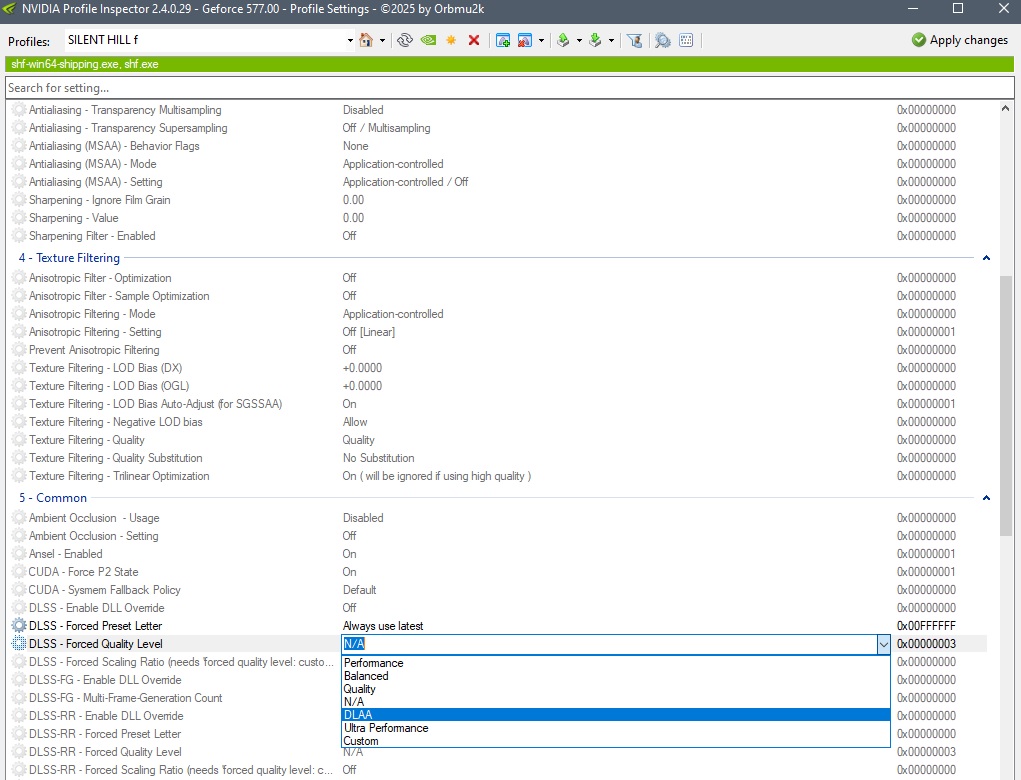Click the gear icon beside Texture Filtering - Quality

19,440
